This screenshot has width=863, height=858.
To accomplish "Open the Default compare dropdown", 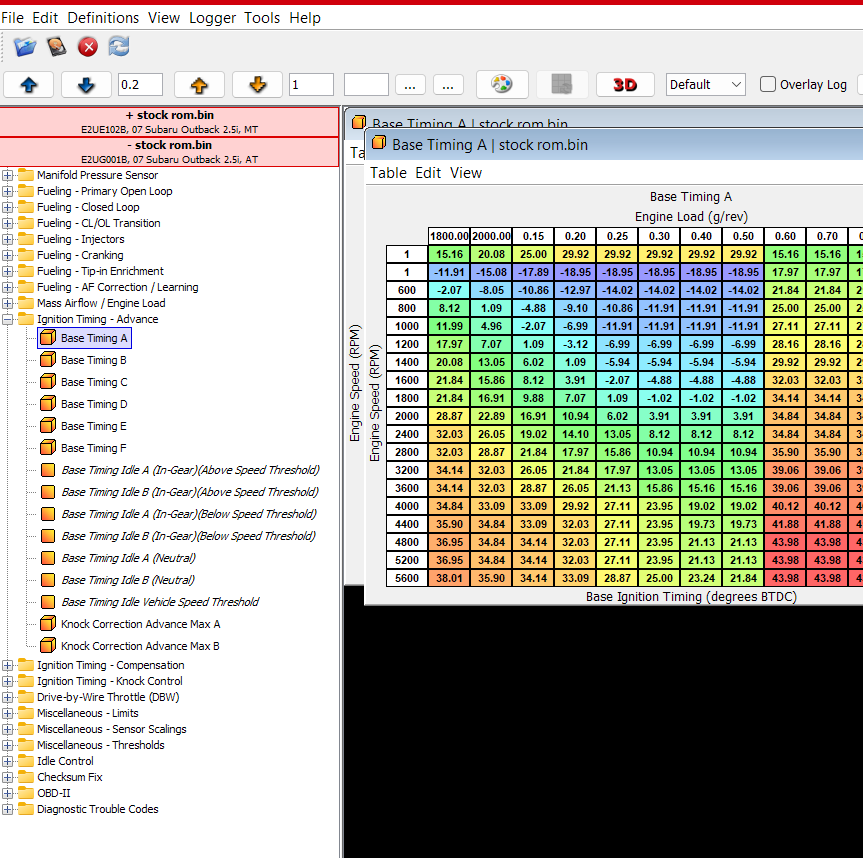I will tap(706, 85).
